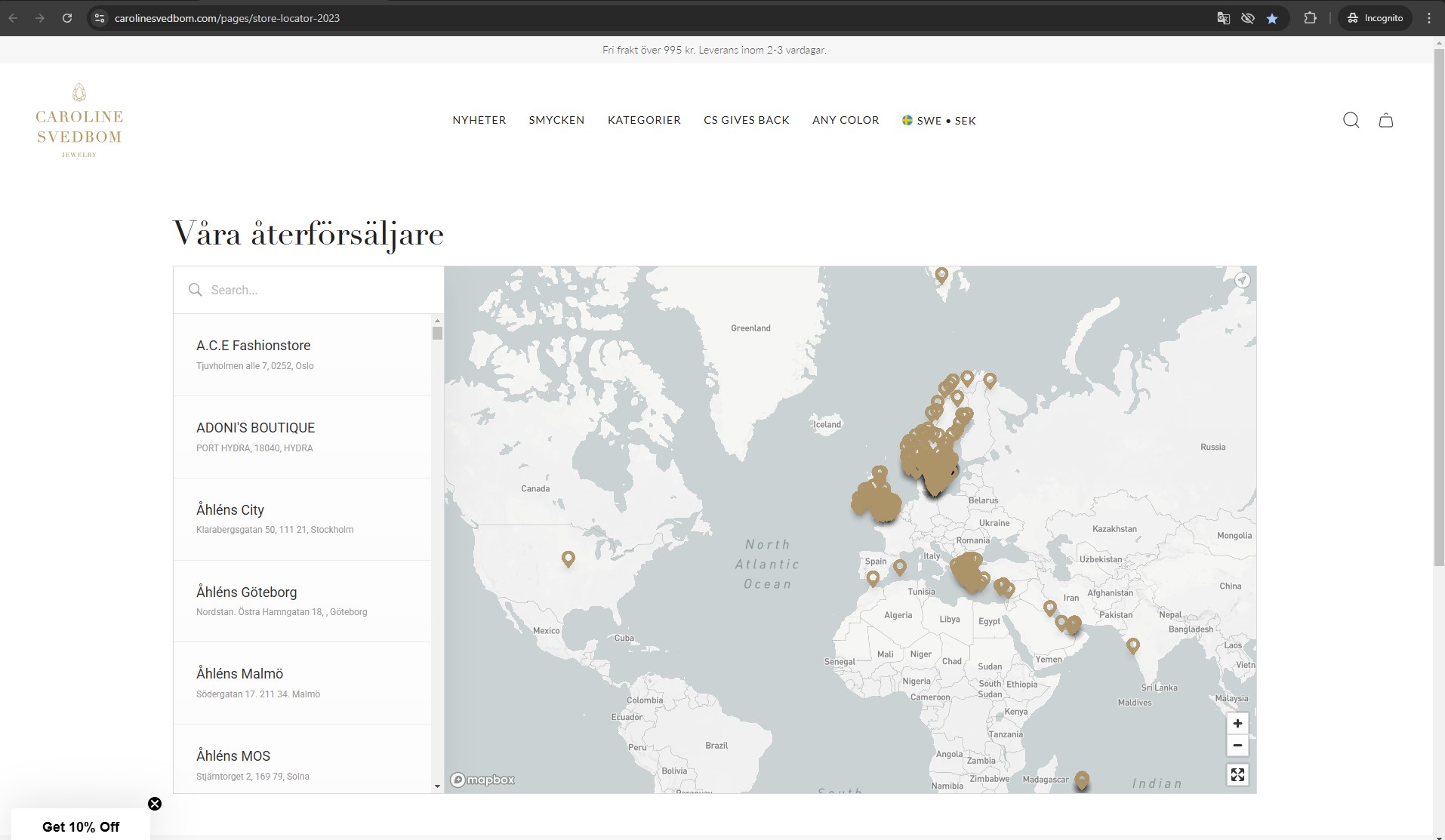Click the map pin in northern Finland

tap(990, 380)
